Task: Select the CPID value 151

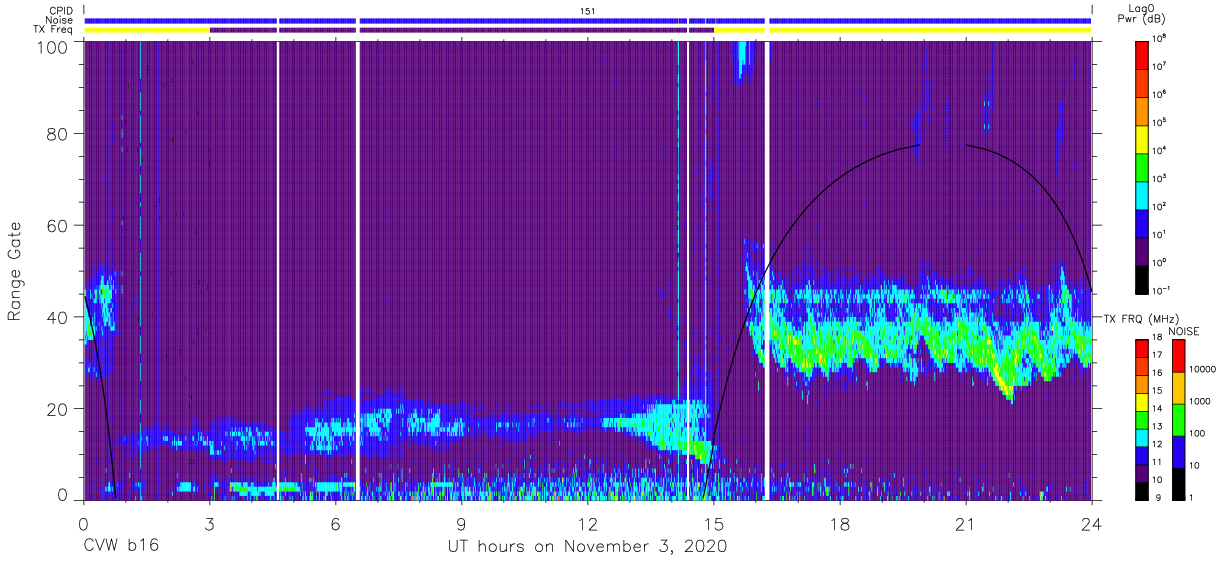Action: 588,11
